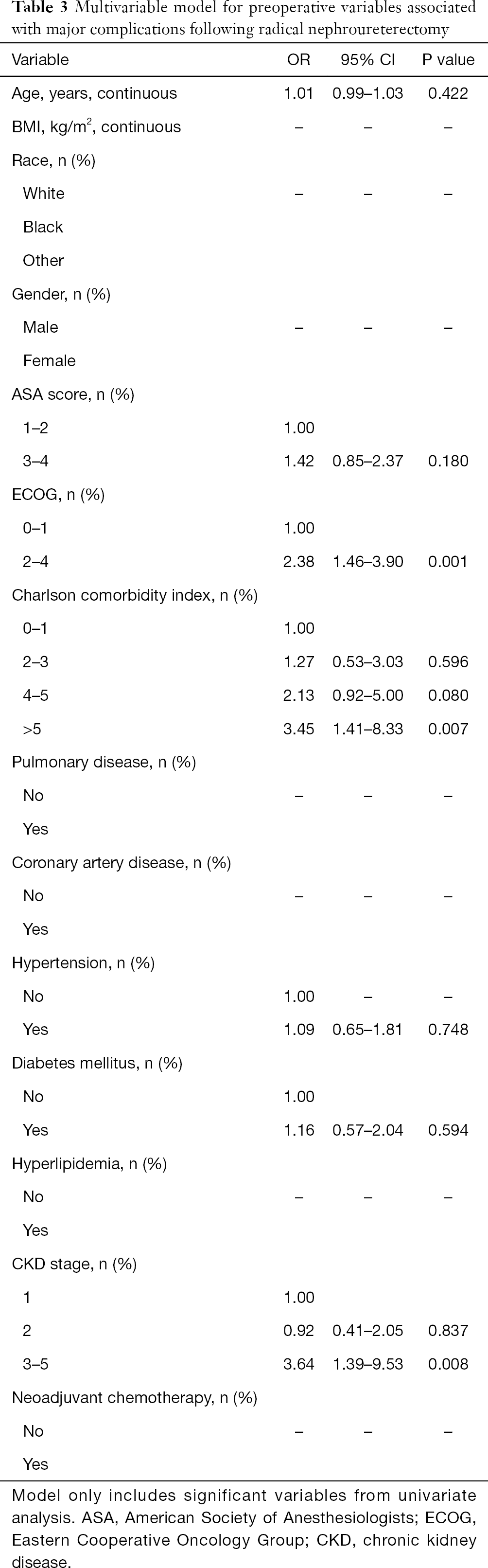
Task: Click the Coronary artery disease heading
Action: pyautogui.click(x=121, y=862)
